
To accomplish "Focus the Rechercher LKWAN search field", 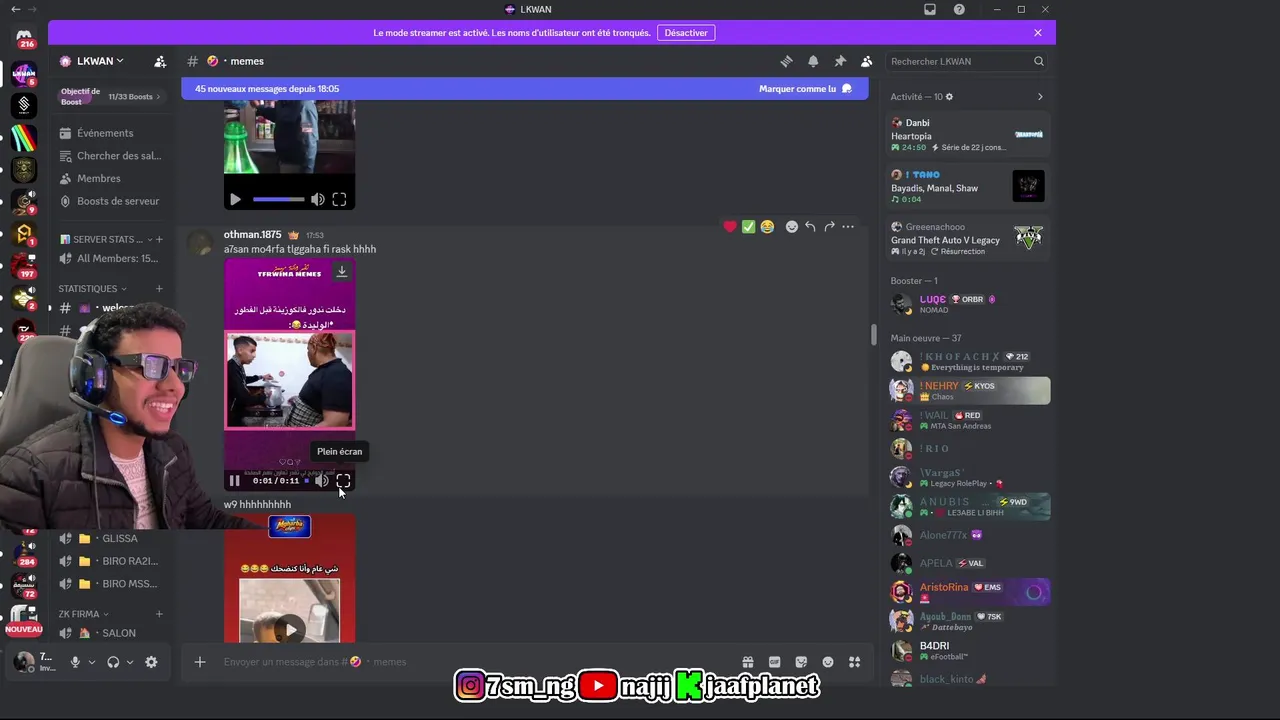I will [967, 61].
